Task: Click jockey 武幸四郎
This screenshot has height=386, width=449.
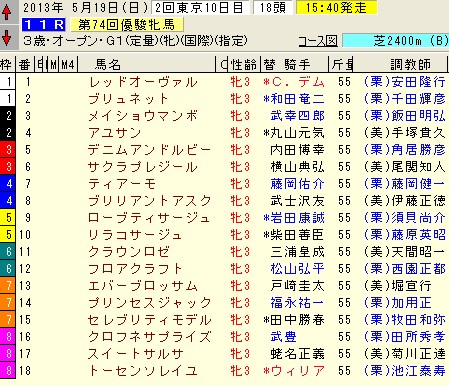Action: [297, 116]
